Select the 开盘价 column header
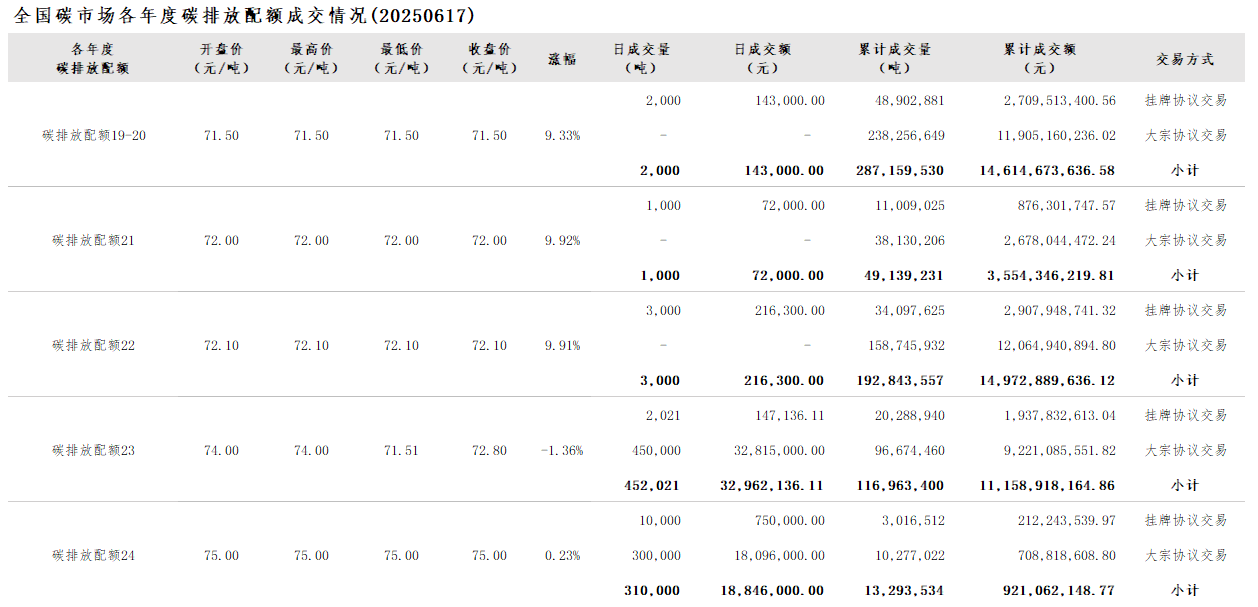This screenshot has width=1258, height=607. click(221, 59)
